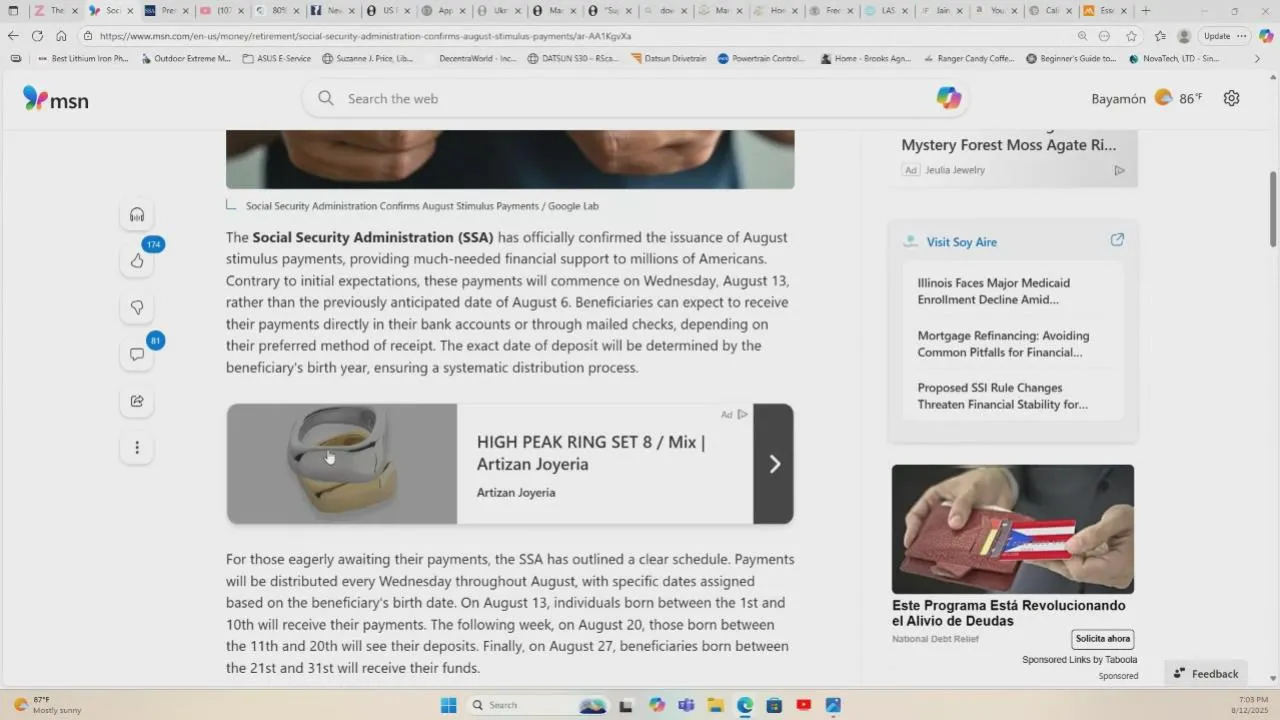Open Edge three-dot menu beside Update
Screen dimensions: 1280x720
coord(1242,36)
